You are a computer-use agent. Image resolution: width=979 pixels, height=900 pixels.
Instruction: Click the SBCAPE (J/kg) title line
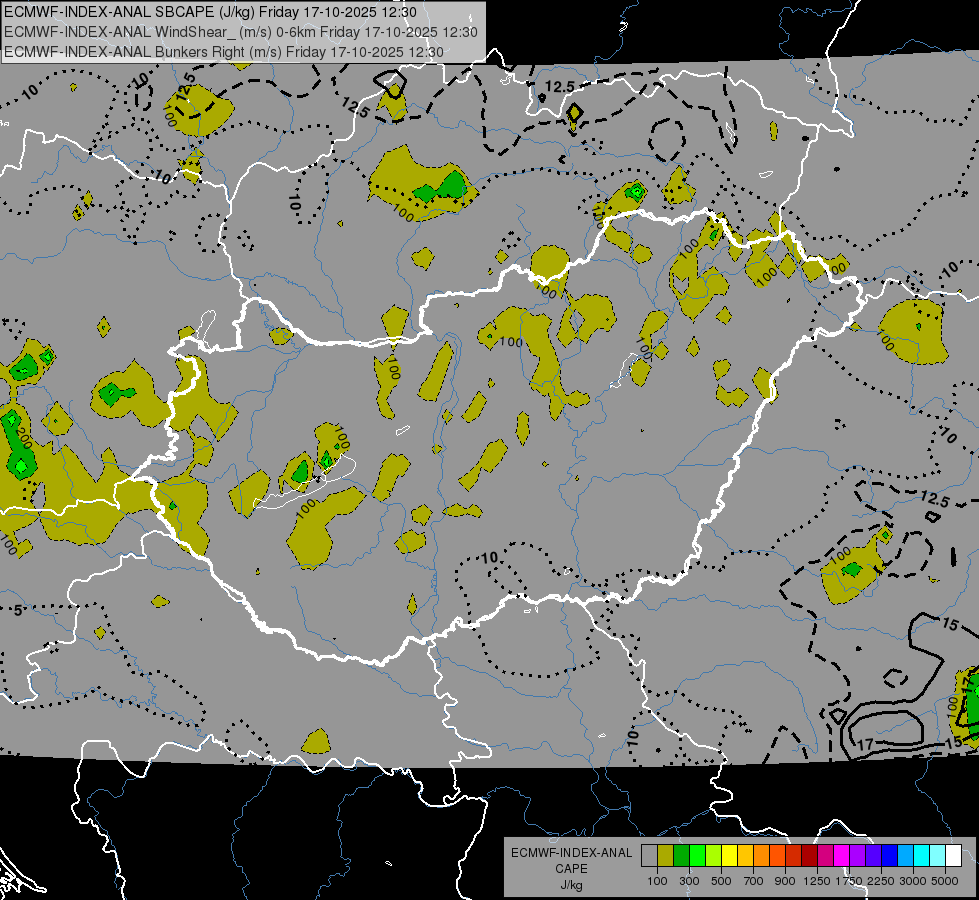[x=210, y=12]
